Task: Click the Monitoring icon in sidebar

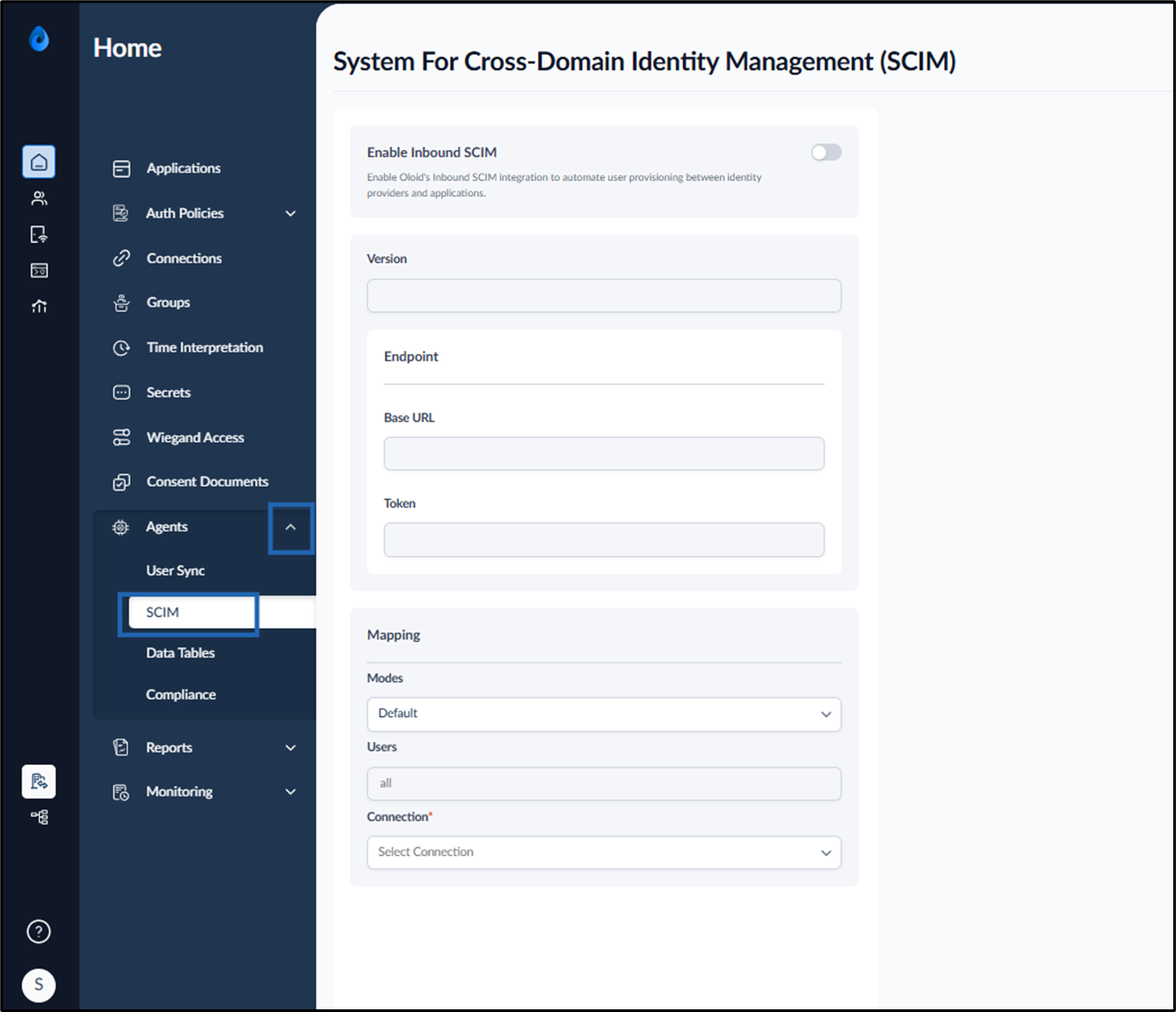Action: pyautogui.click(x=121, y=792)
